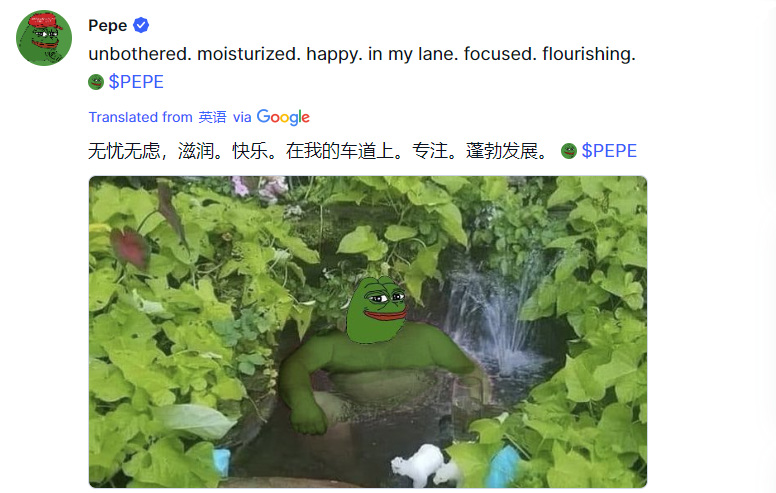Select the 英语 source language label
This screenshot has width=776, height=493.
pyautogui.click(x=212, y=117)
